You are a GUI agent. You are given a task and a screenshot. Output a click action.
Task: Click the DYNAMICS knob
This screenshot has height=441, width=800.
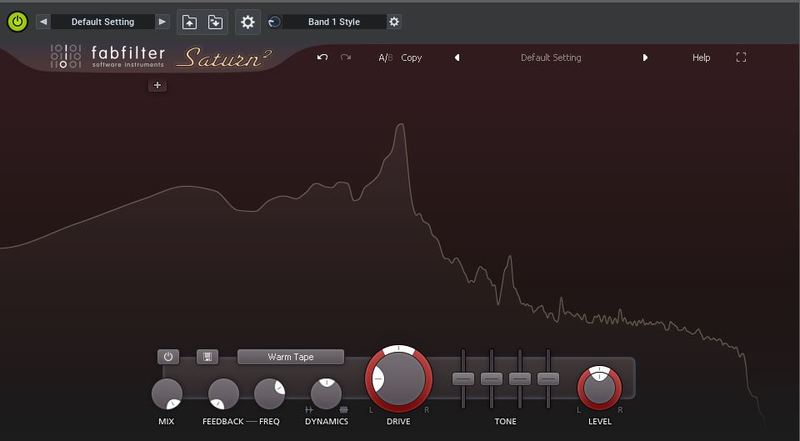(326, 394)
